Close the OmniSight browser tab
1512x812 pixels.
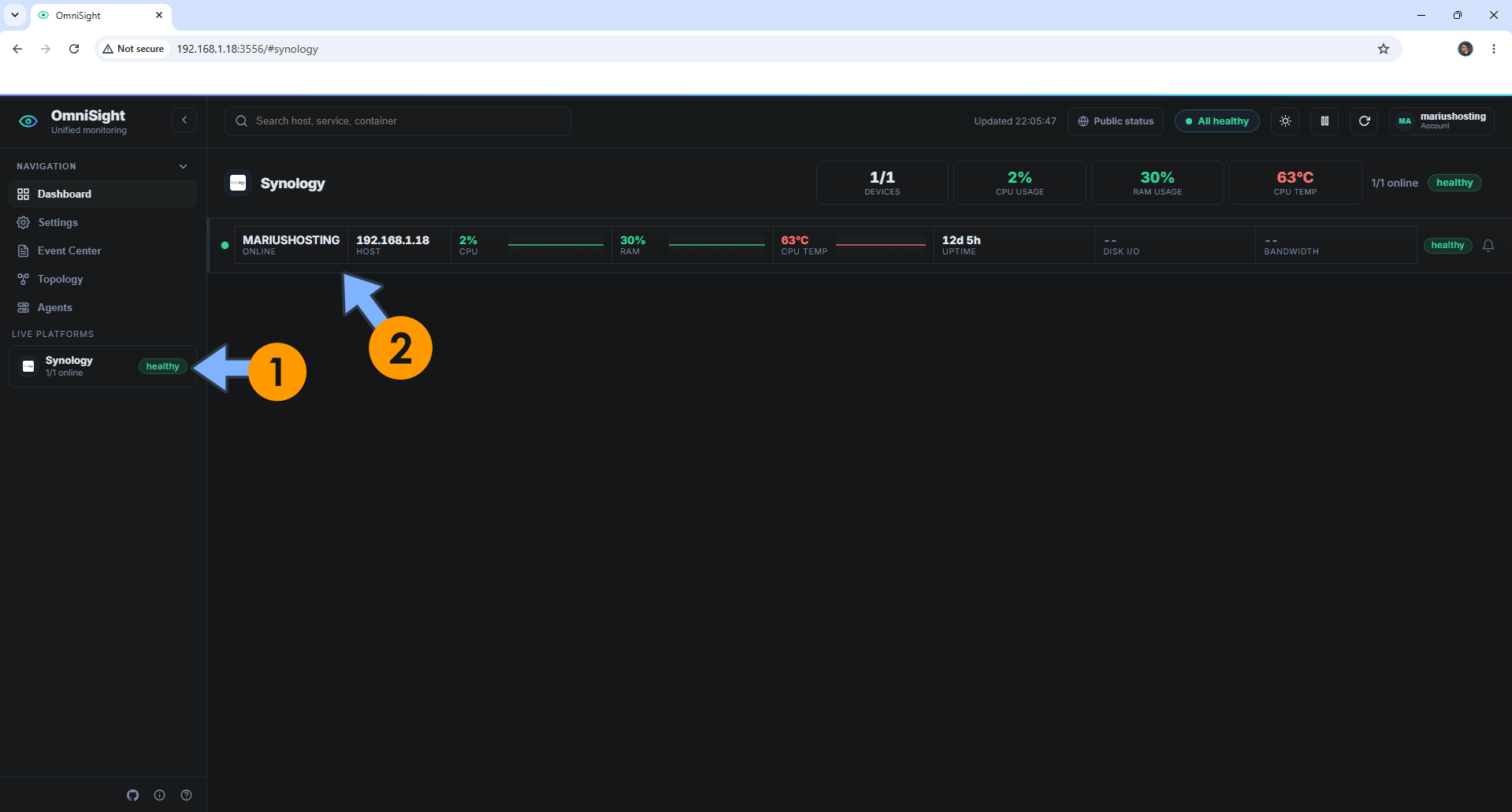click(x=159, y=15)
